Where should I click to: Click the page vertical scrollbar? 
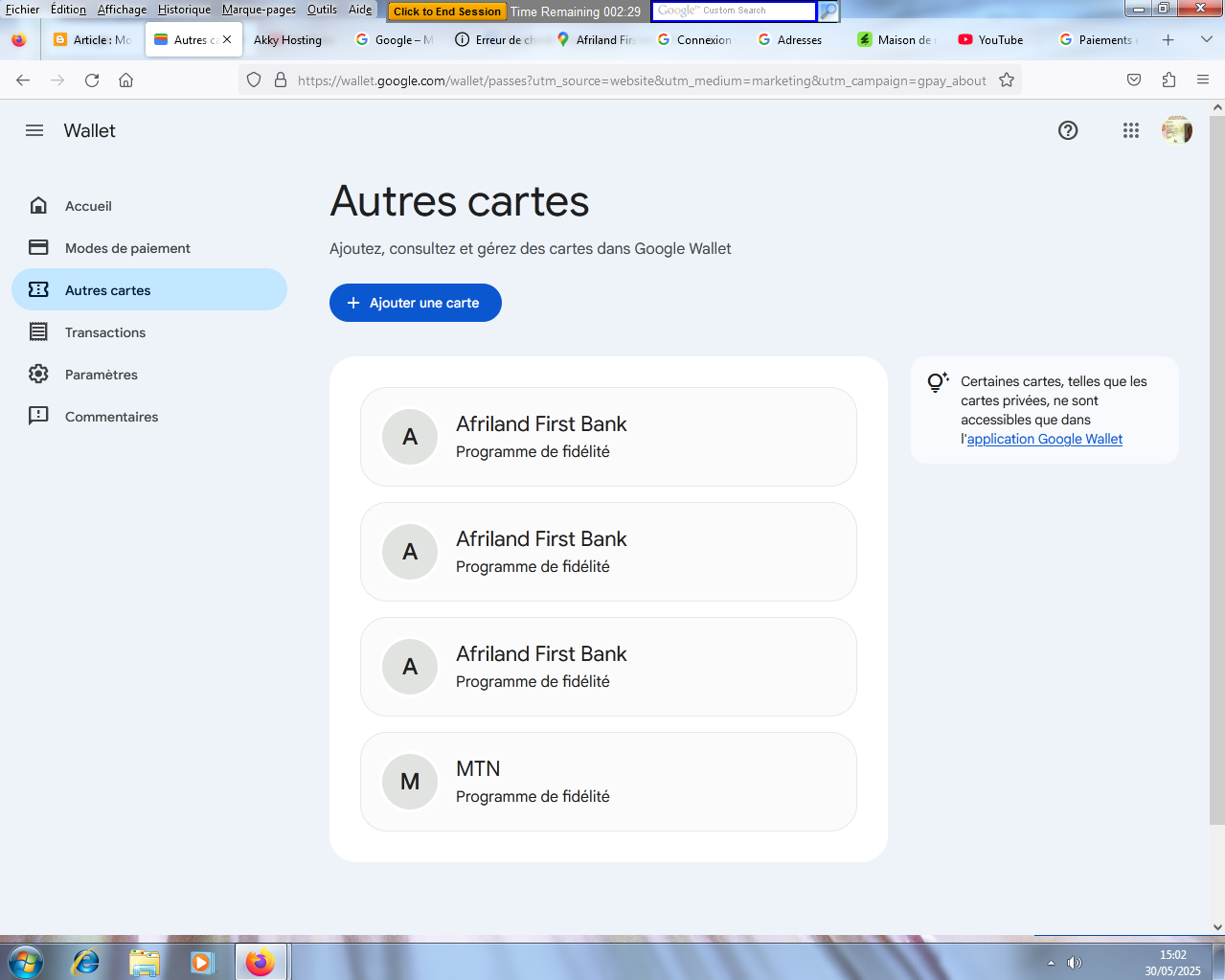pyautogui.click(x=1217, y=469)
